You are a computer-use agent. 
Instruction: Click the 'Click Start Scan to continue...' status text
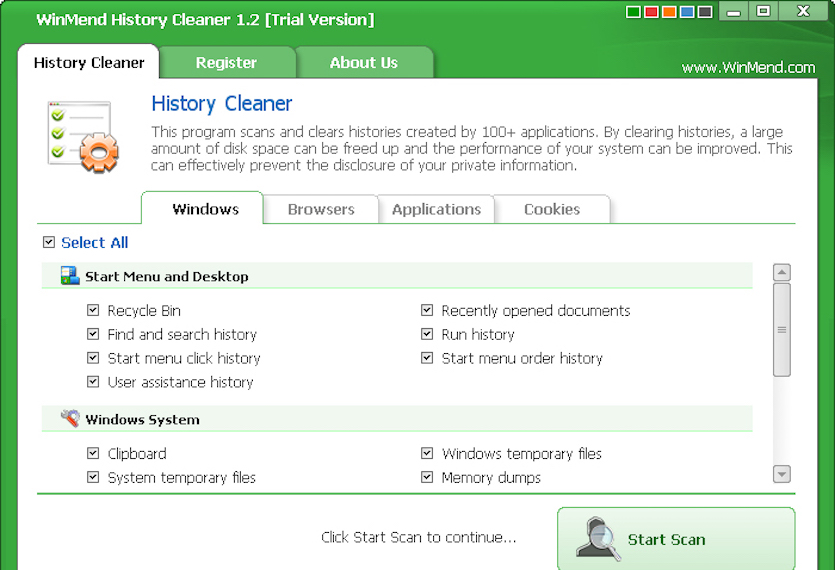pos(419,538)
